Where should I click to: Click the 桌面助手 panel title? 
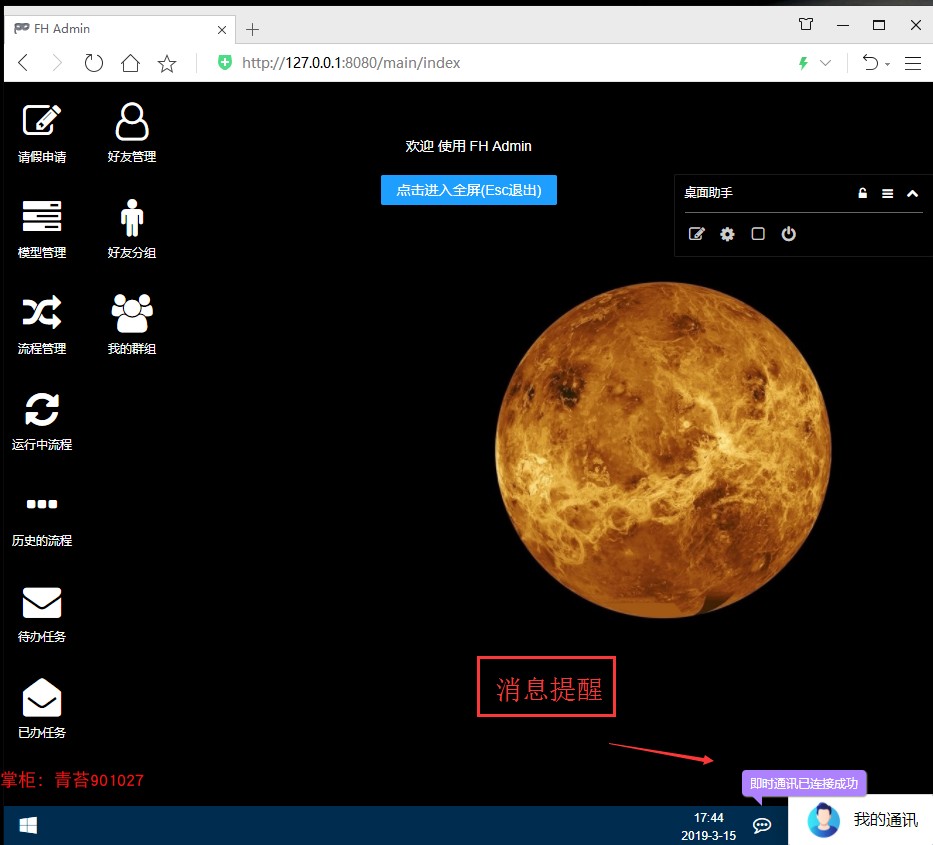(708, 193)
